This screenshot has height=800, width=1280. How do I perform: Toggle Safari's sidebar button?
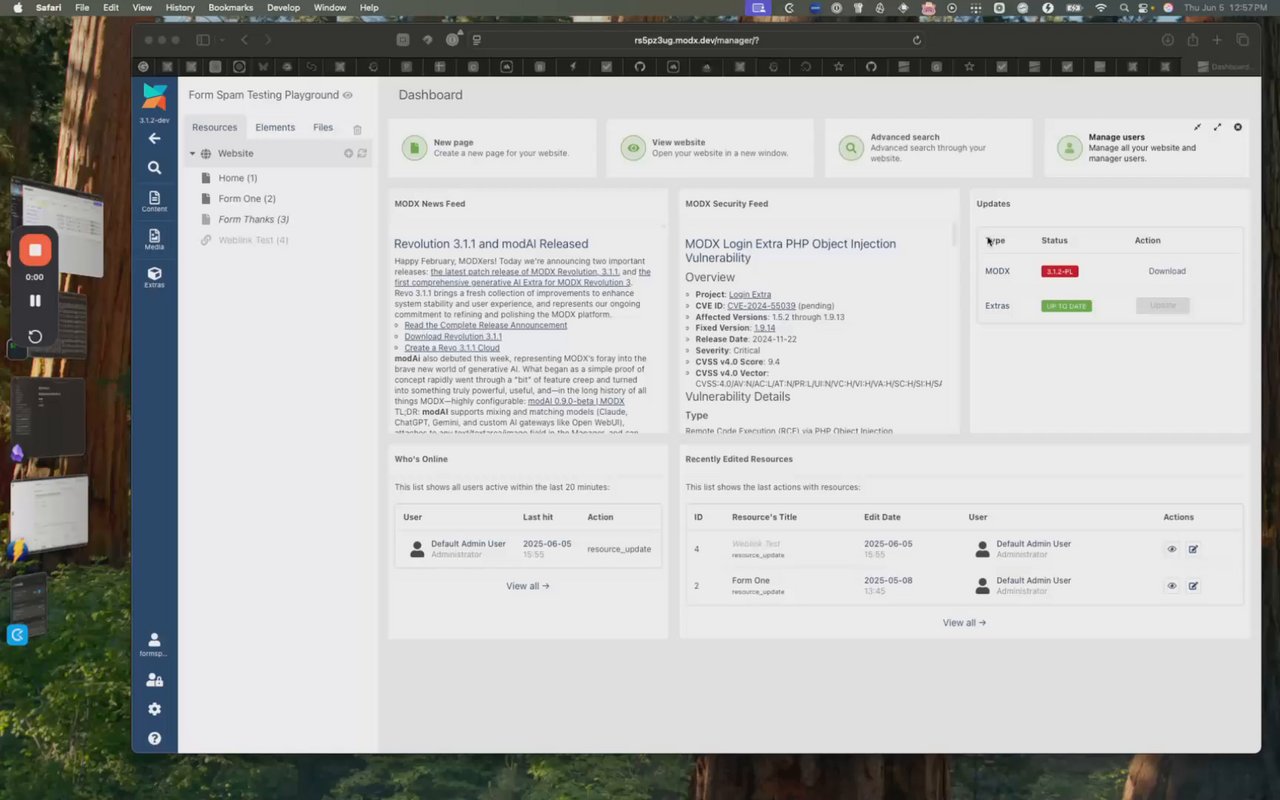click(x=203, y=40)
